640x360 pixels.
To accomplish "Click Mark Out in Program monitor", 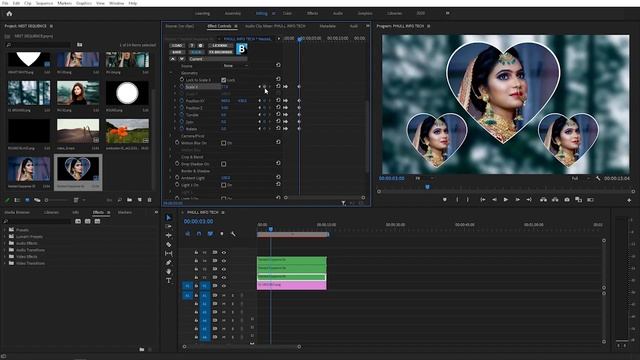I will point(468,200).
